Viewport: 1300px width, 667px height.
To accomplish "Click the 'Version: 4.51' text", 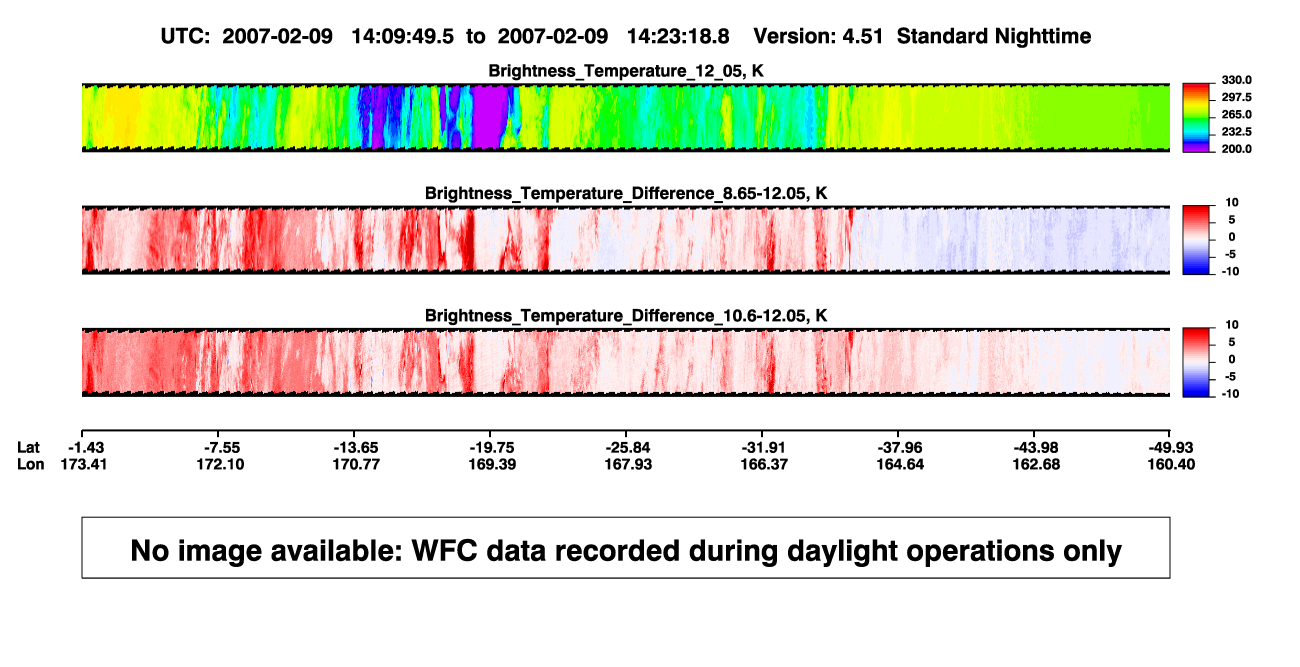I will (x=820, y=36).
